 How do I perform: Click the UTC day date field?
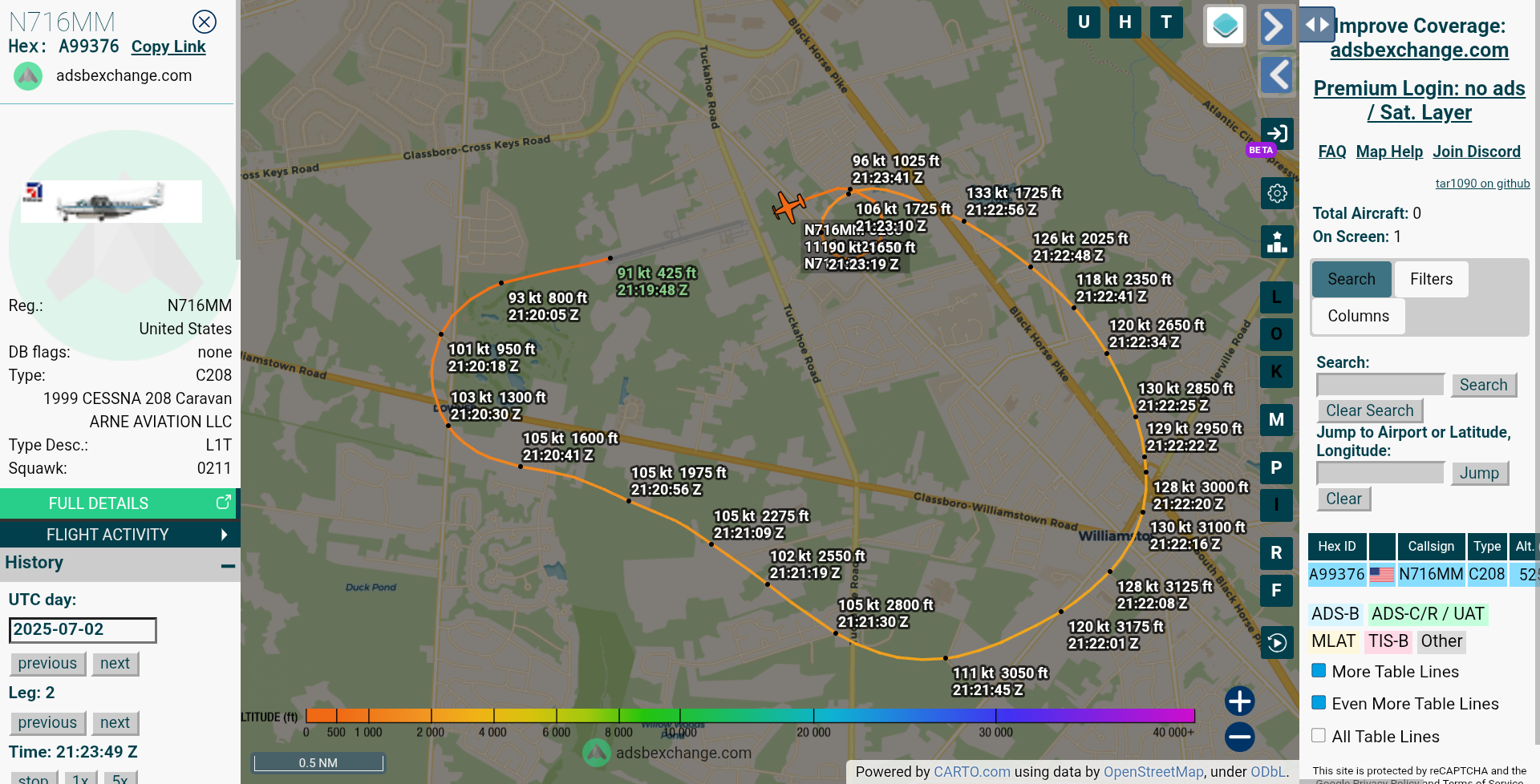point(83,630)
